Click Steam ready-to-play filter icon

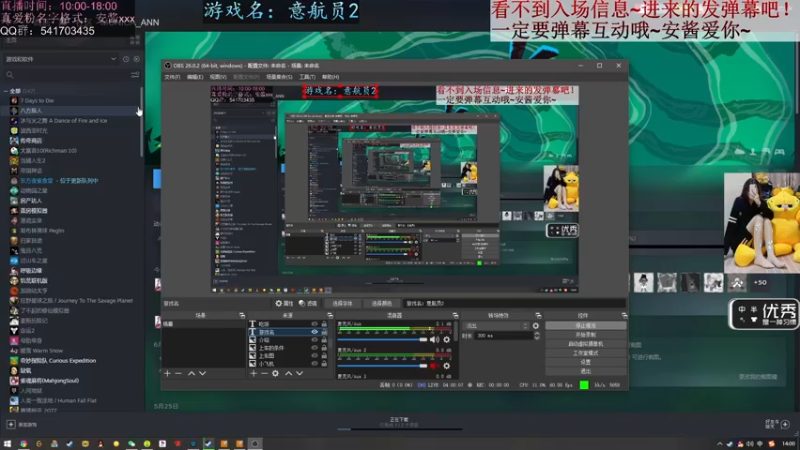pos(136,59)
